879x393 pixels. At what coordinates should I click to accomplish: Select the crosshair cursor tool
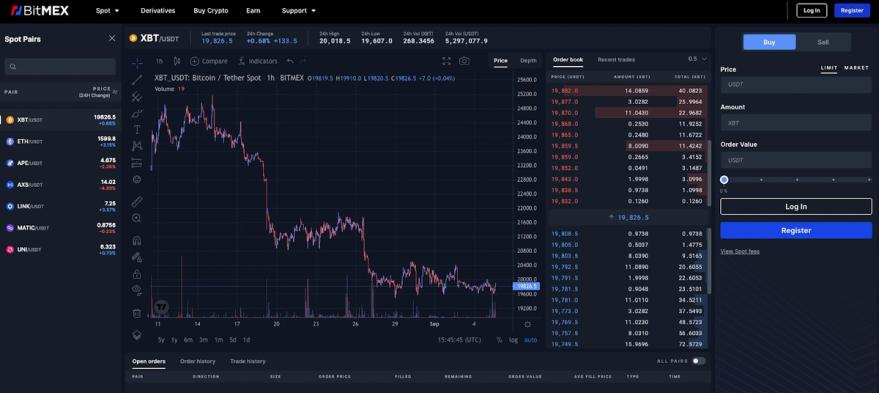tap(137, 62)
